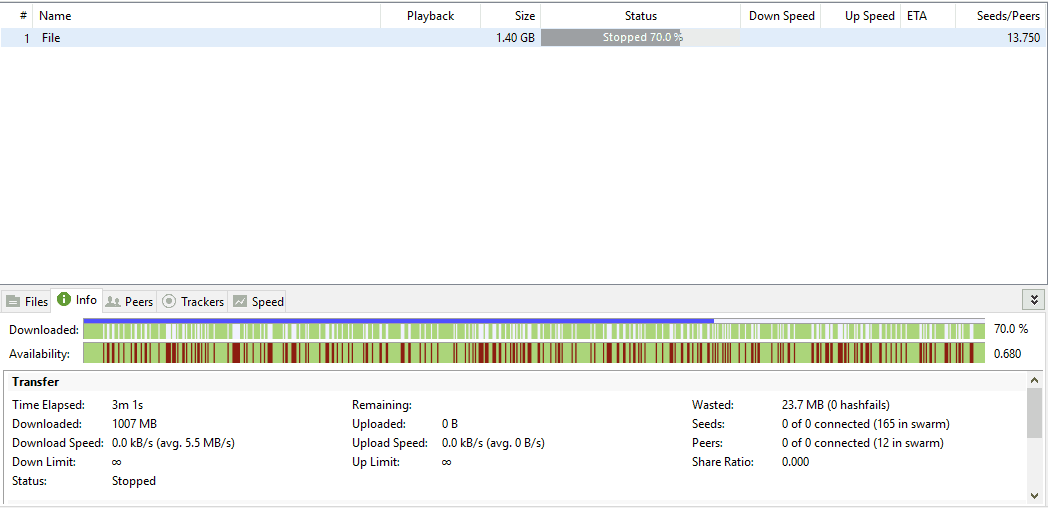Open the Peers tab
Viewport: 1048px width, 508px height.
(130, 301)
